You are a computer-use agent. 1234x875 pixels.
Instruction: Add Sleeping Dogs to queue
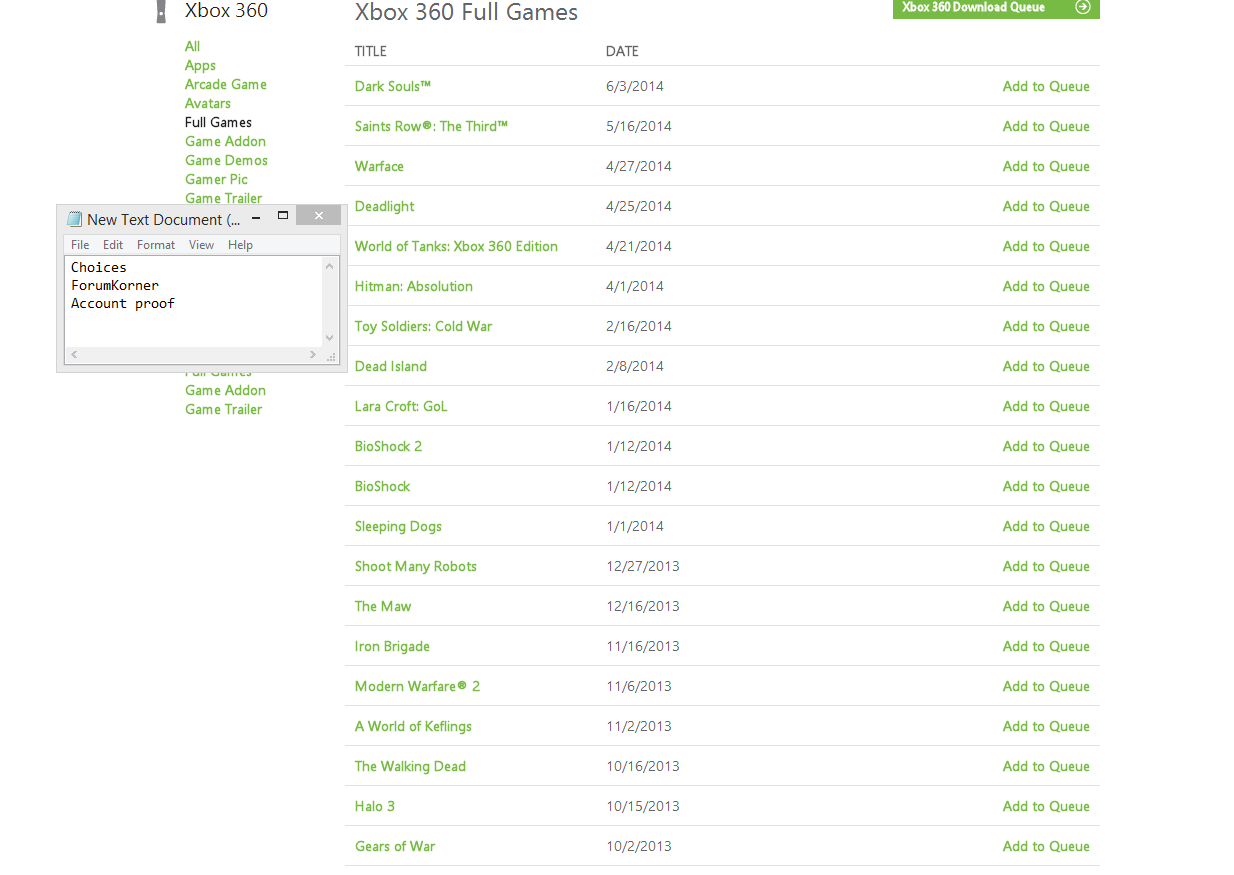[x=1046, y=526]
